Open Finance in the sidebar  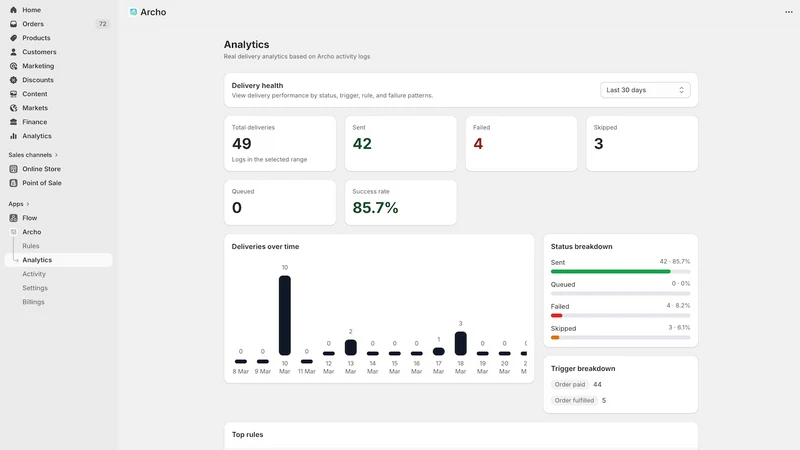coord(35,122)
